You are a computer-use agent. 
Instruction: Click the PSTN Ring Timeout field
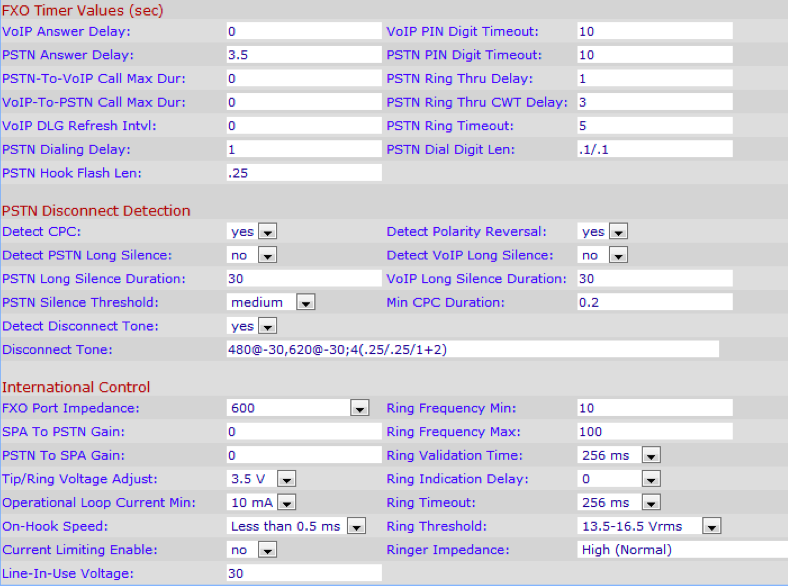pos(654,126)
